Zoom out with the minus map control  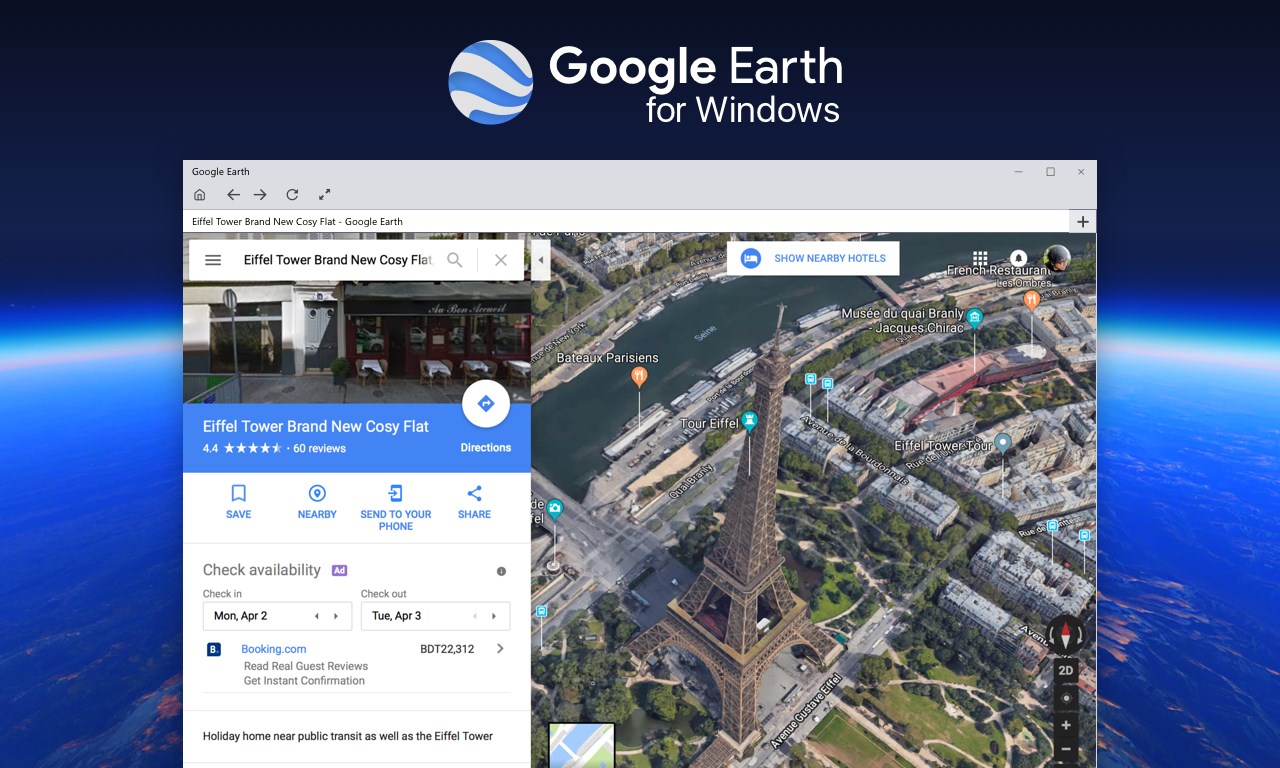tap(1066, 749)
